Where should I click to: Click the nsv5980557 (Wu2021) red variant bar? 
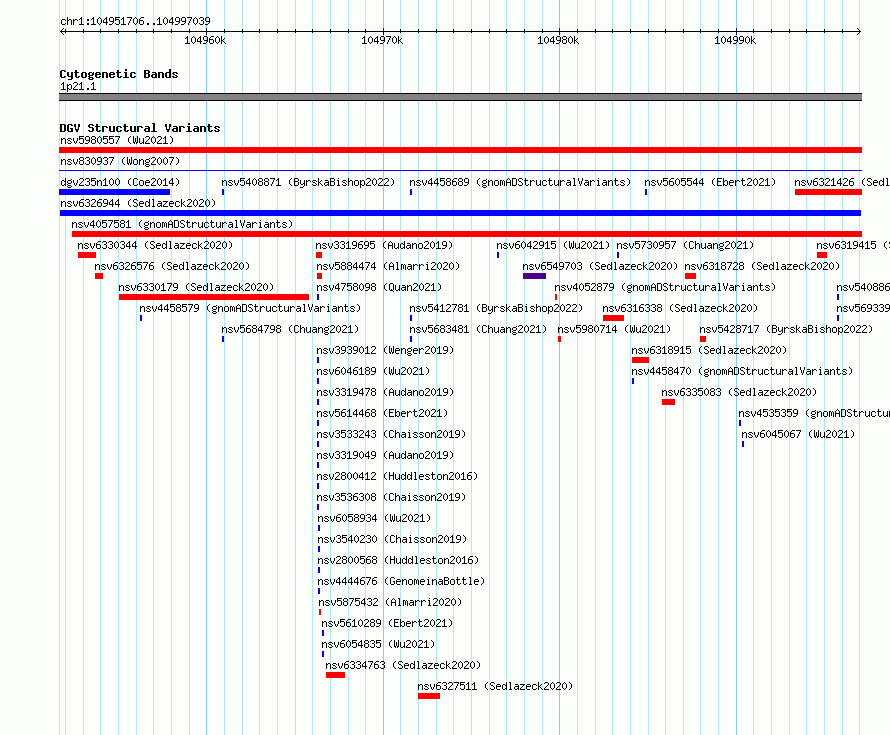point(460,150)
